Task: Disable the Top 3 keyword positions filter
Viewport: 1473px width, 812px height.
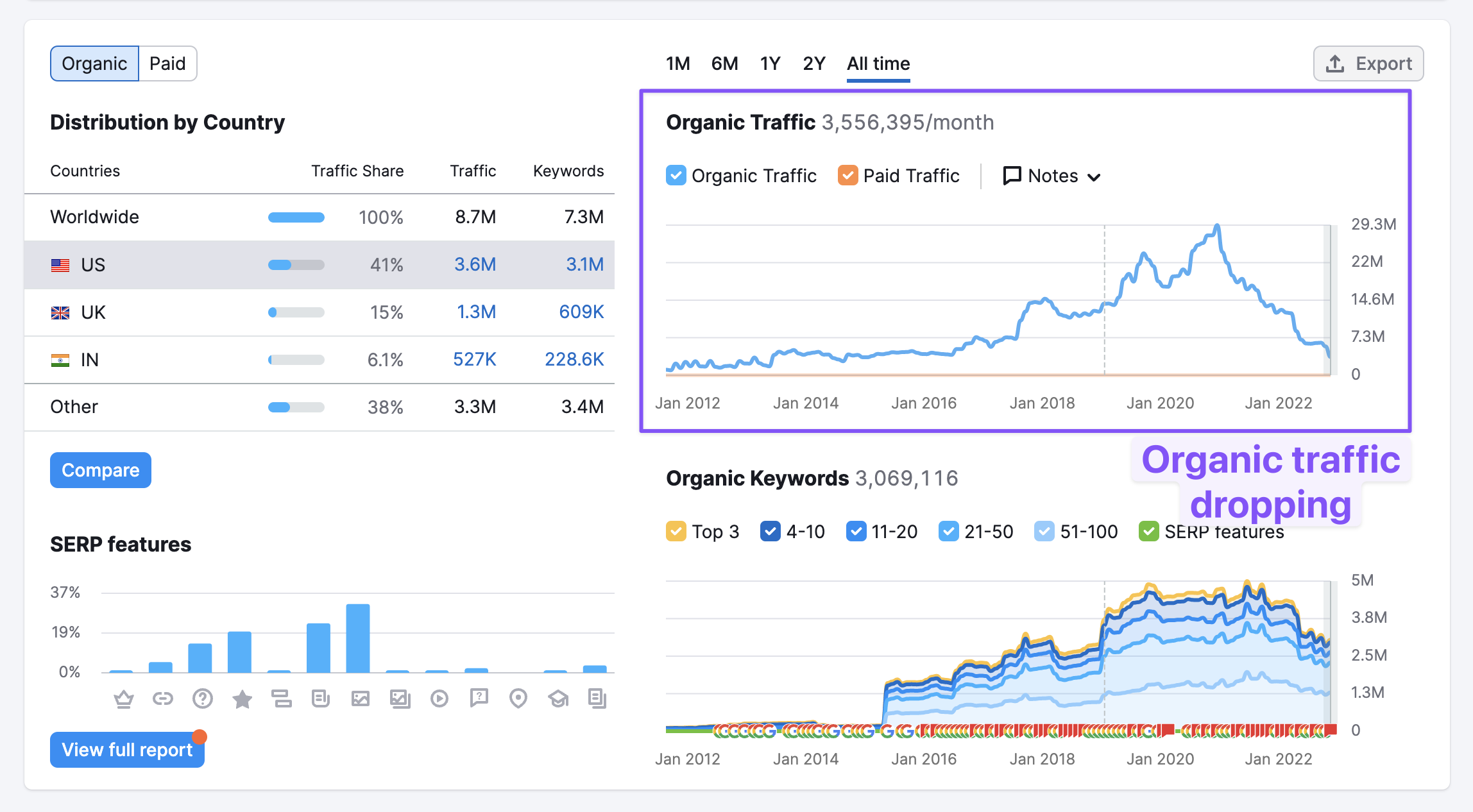Action: coord(676,531)
